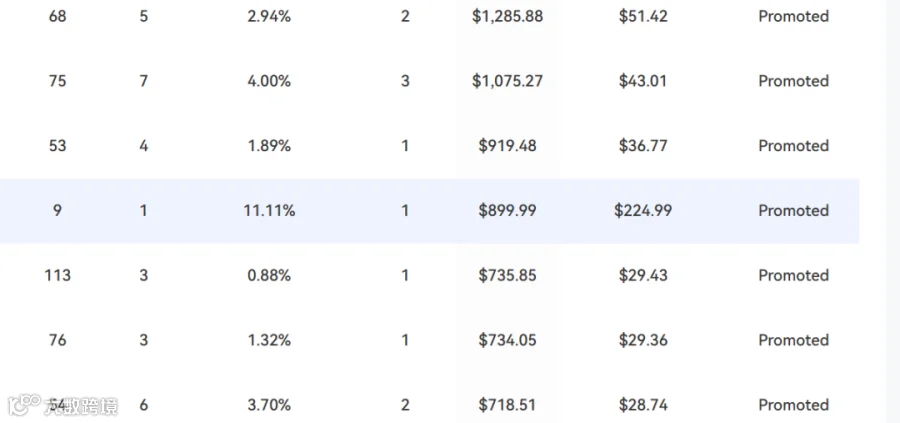Click the 113 count cell

click(x=57, y=275)
